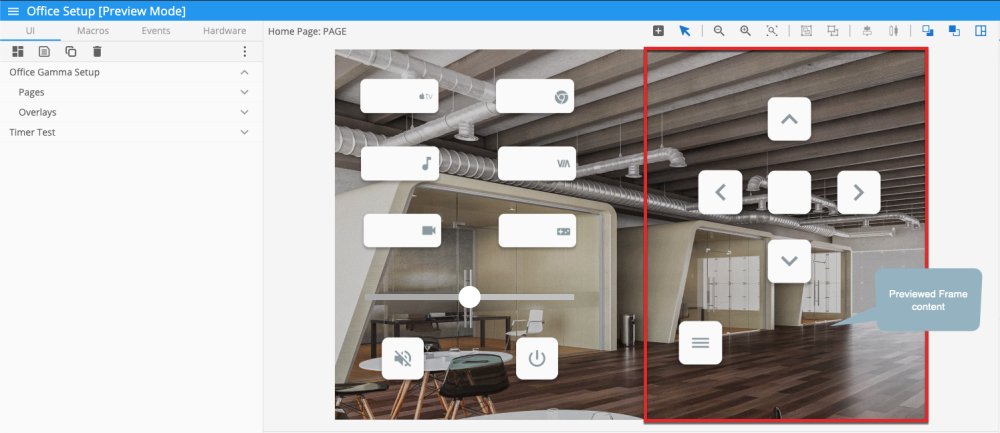Screen dimensions: 1000x433
Task: Click the zoom-to-fit magnifier icon
Action: tap(772, 31)
